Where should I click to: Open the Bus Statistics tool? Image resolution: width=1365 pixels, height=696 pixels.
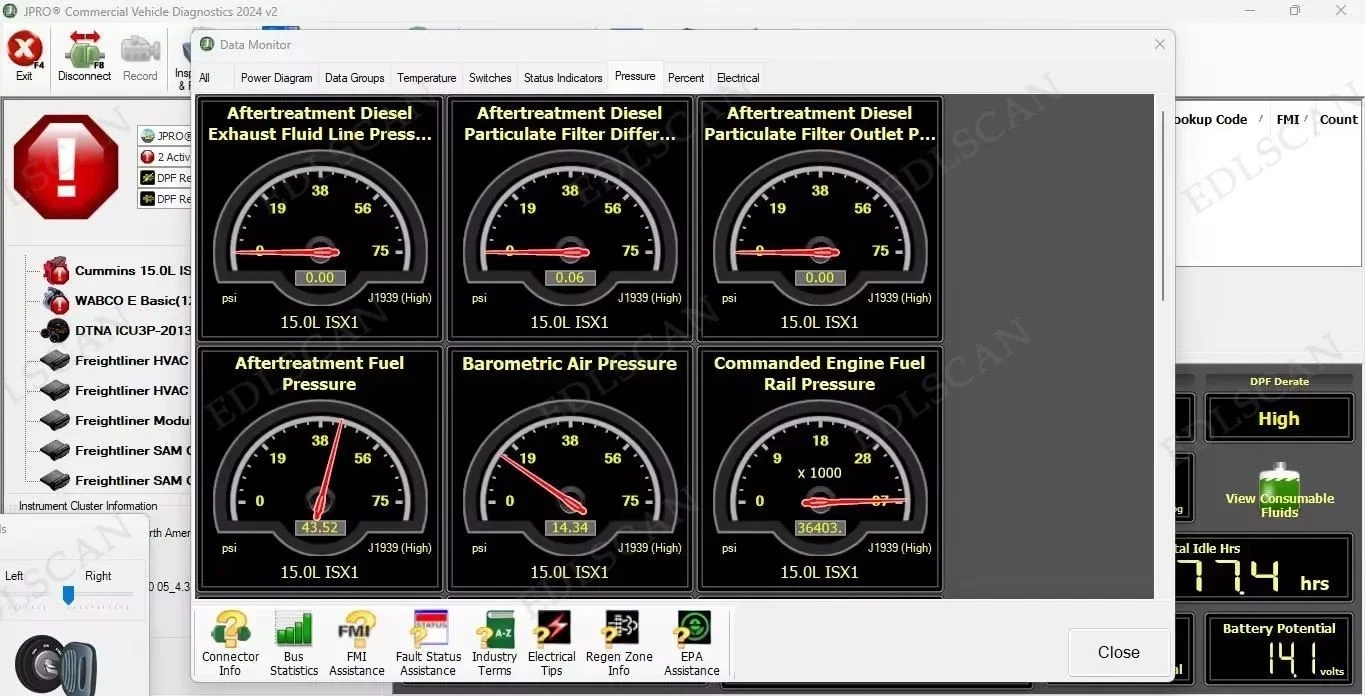293,643
